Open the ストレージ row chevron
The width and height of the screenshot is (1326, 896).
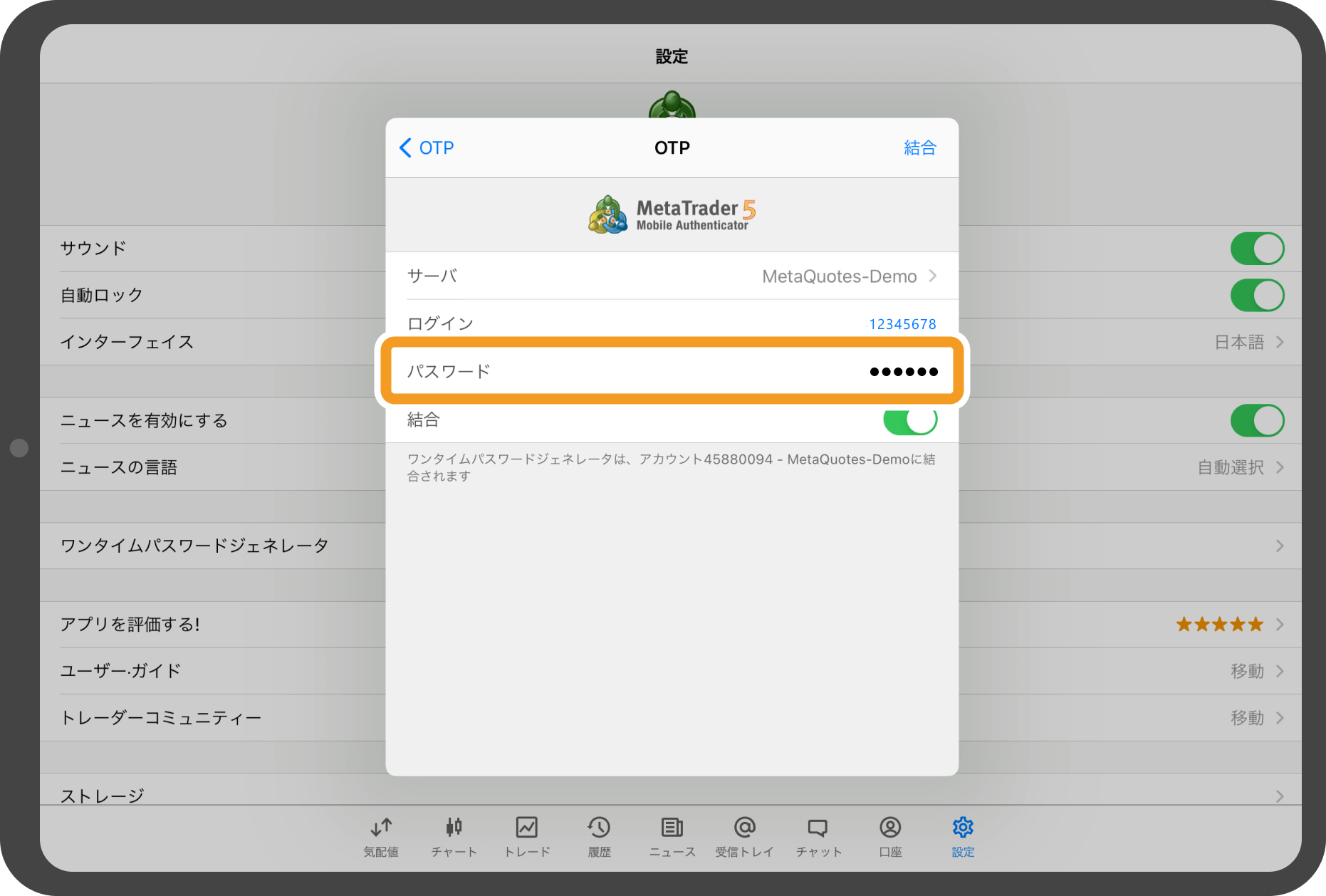[x=1280, y=796]
